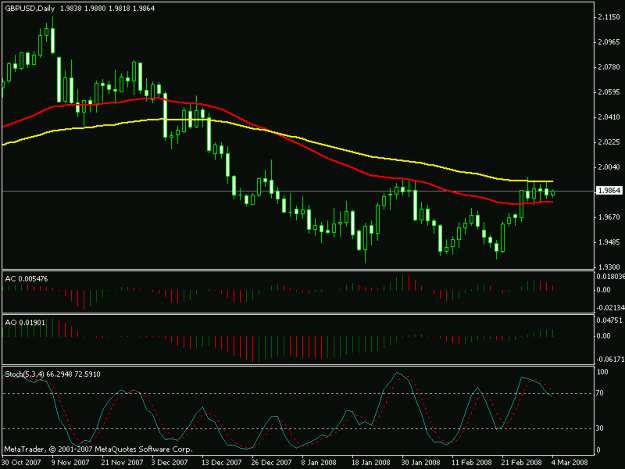Click the 30 Oct 2007 date label
This screenshot has height=469, width=625.
coord(22,462)
